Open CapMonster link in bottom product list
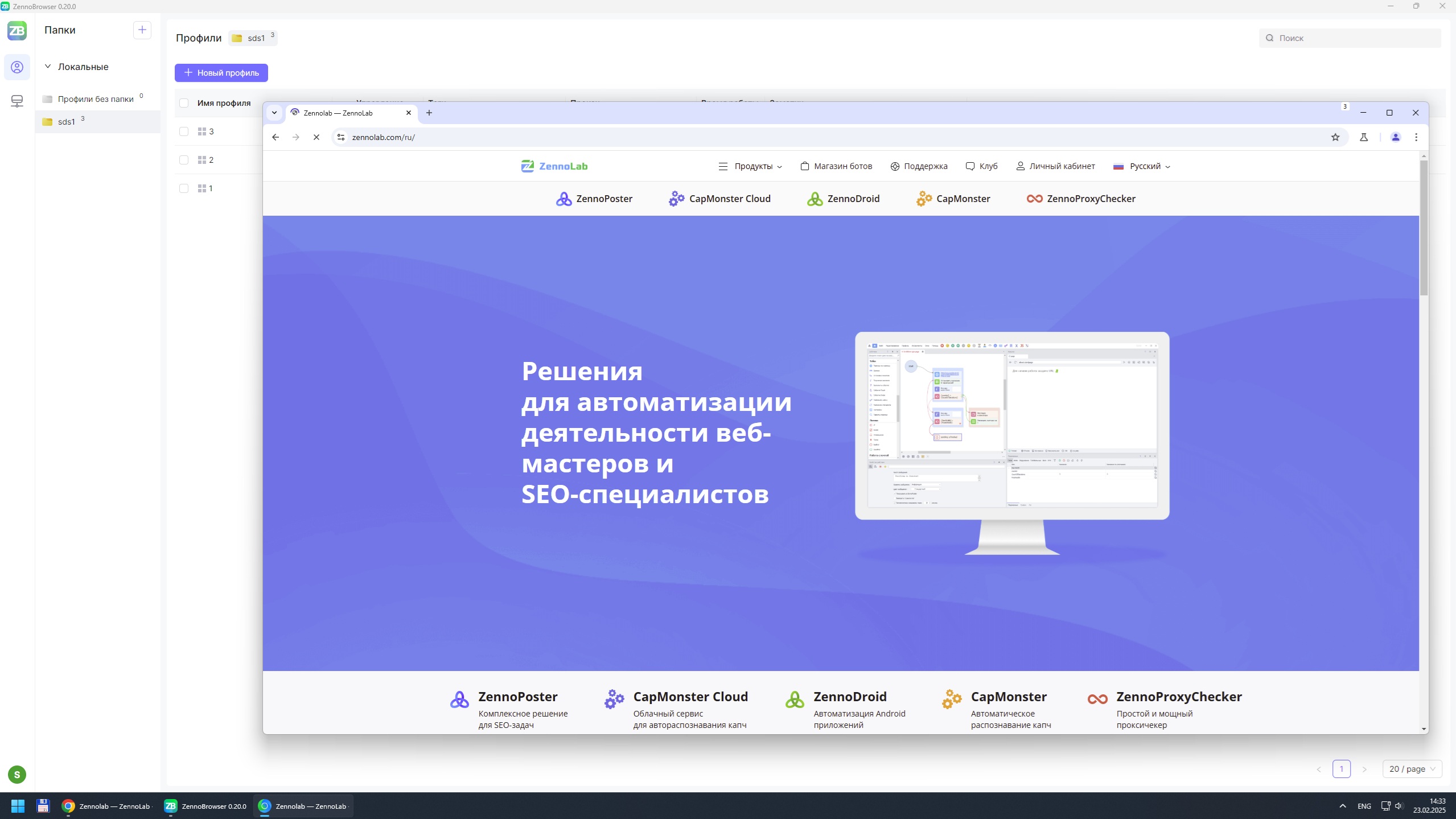1456x819 pixels. point(1009,697)
